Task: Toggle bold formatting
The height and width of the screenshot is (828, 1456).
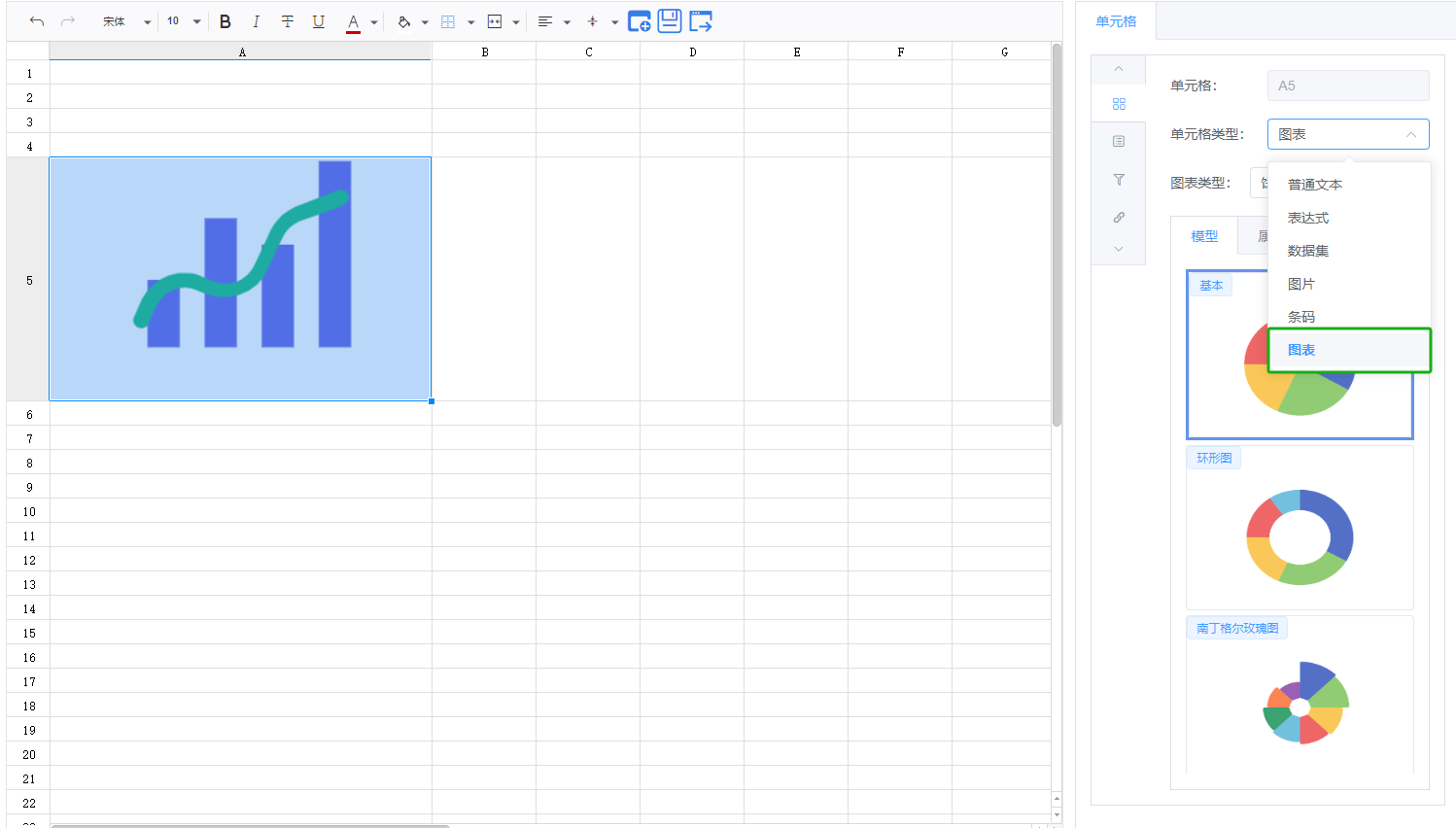Action: pos(225,21)
